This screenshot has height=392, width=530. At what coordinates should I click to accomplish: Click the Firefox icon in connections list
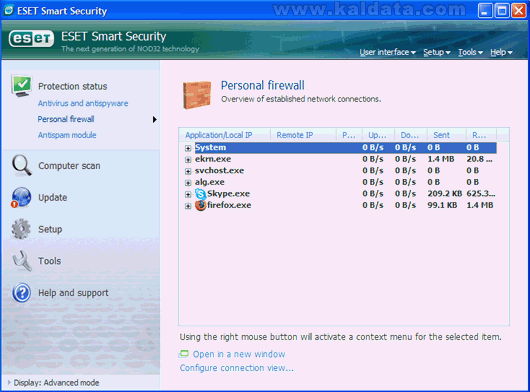pyautogui.click(x=200, y=205)
